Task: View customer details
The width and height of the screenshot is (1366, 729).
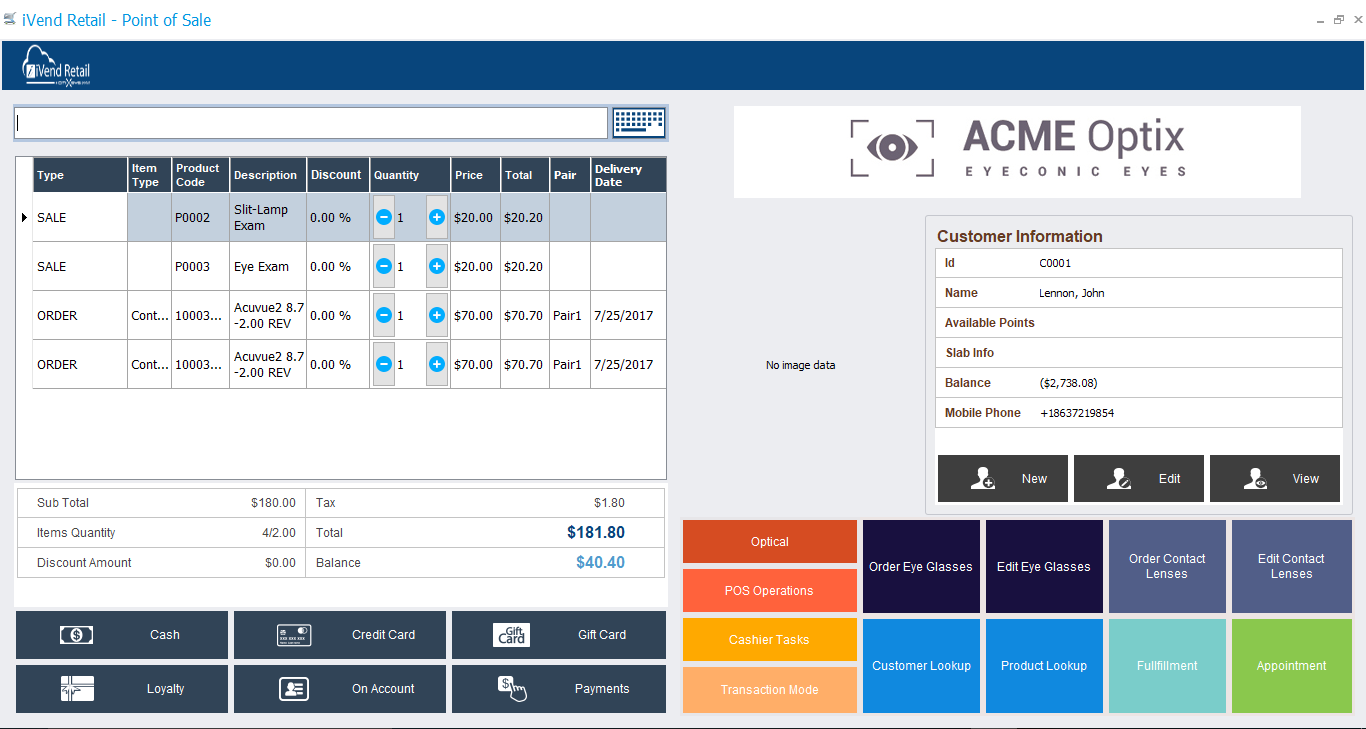Action: (1275, 479)
